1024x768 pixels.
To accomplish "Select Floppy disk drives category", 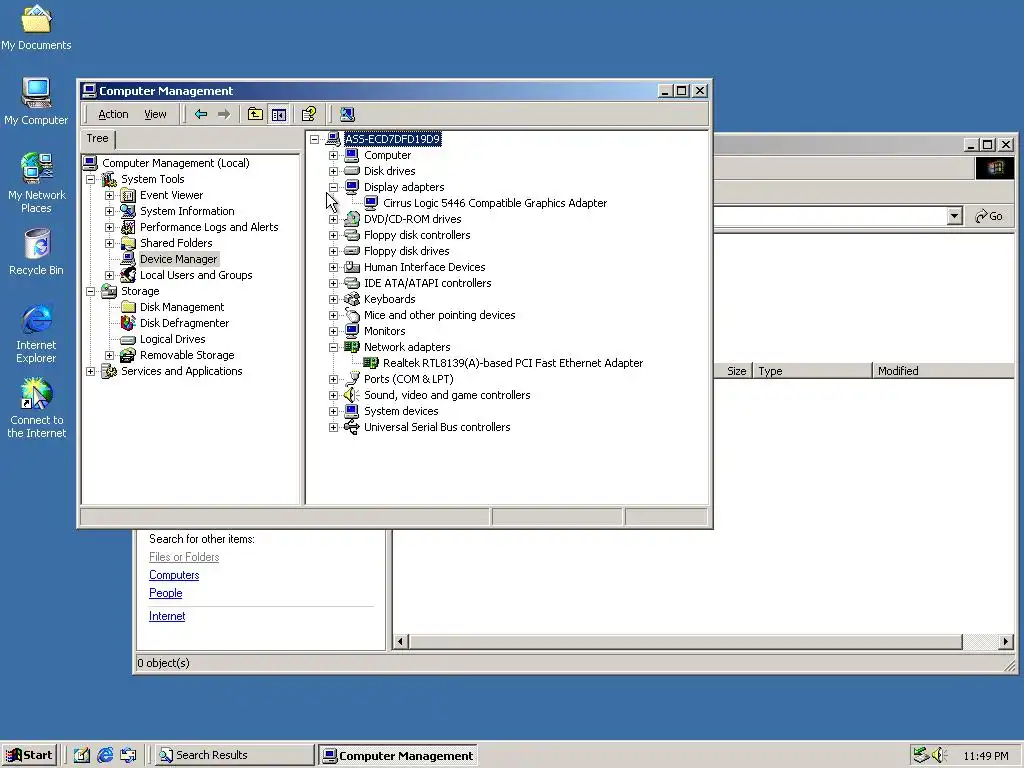I will tap(406, 251).
